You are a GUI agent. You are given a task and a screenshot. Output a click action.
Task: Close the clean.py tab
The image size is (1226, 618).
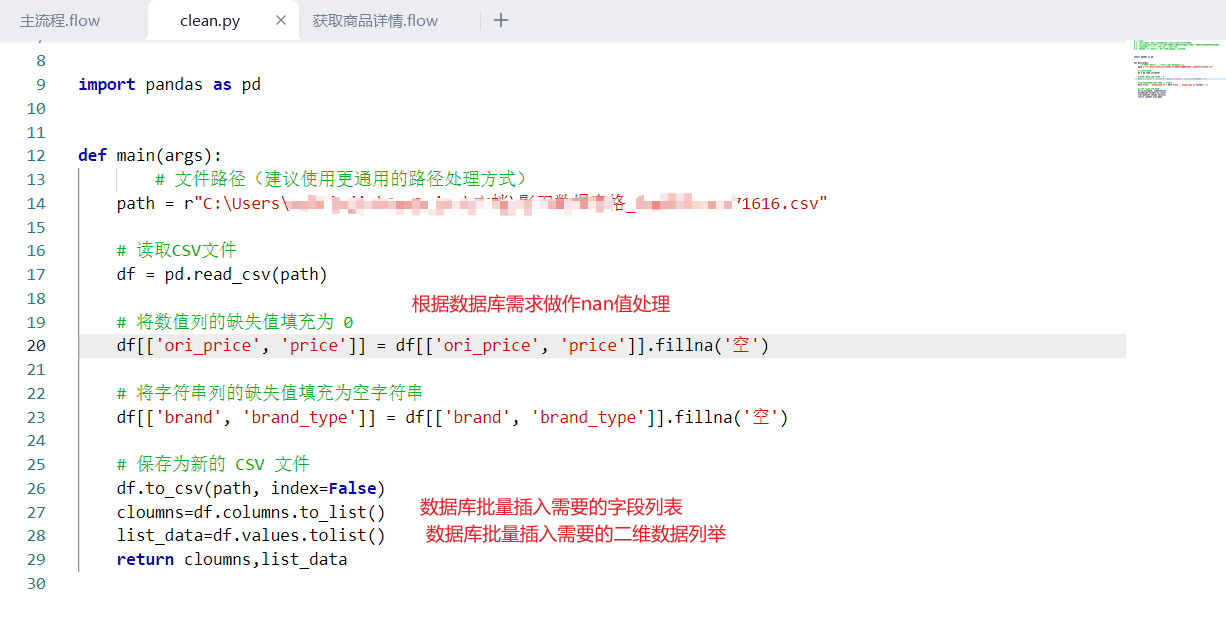281,20
